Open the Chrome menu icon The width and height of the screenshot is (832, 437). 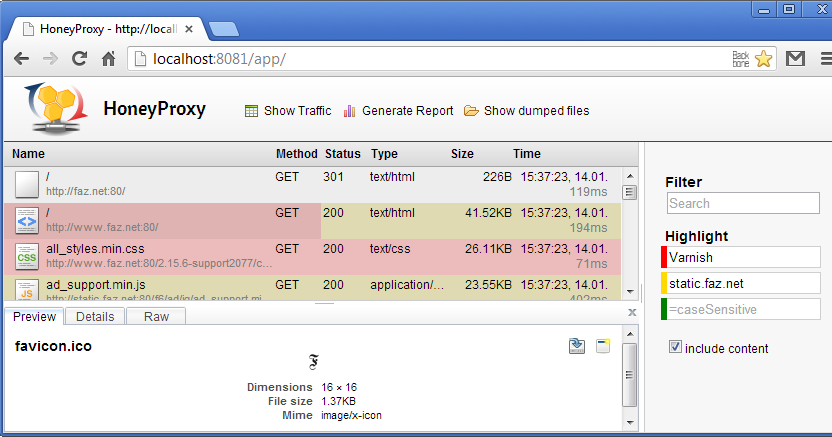pyautogui.click(x=826, y=58)
